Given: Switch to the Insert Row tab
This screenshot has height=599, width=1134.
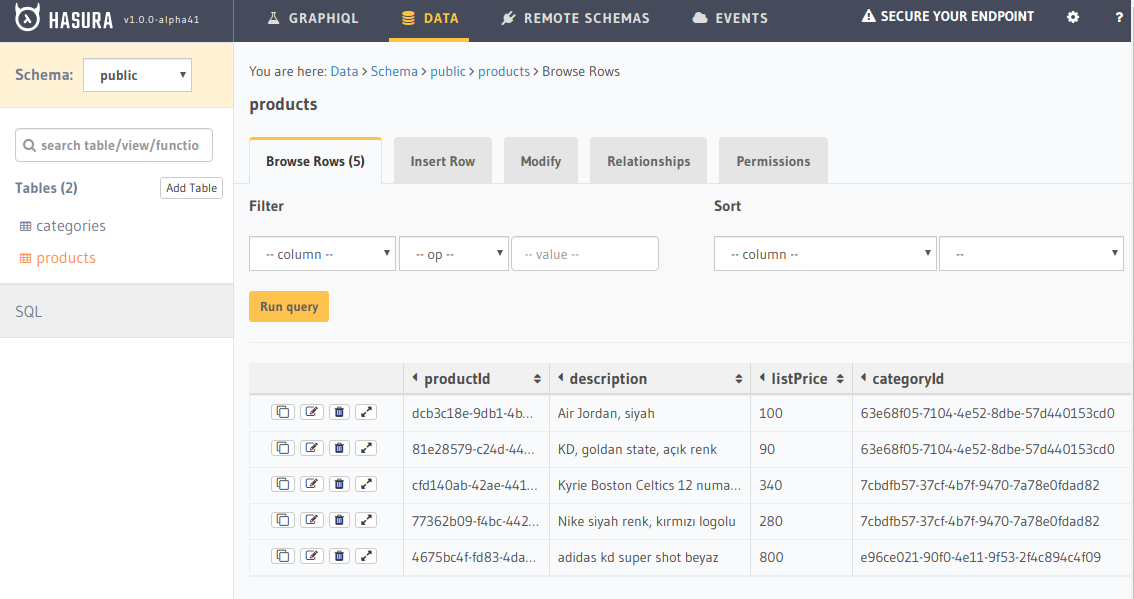Looking at the screenshot, I should [x=442, y=161].
